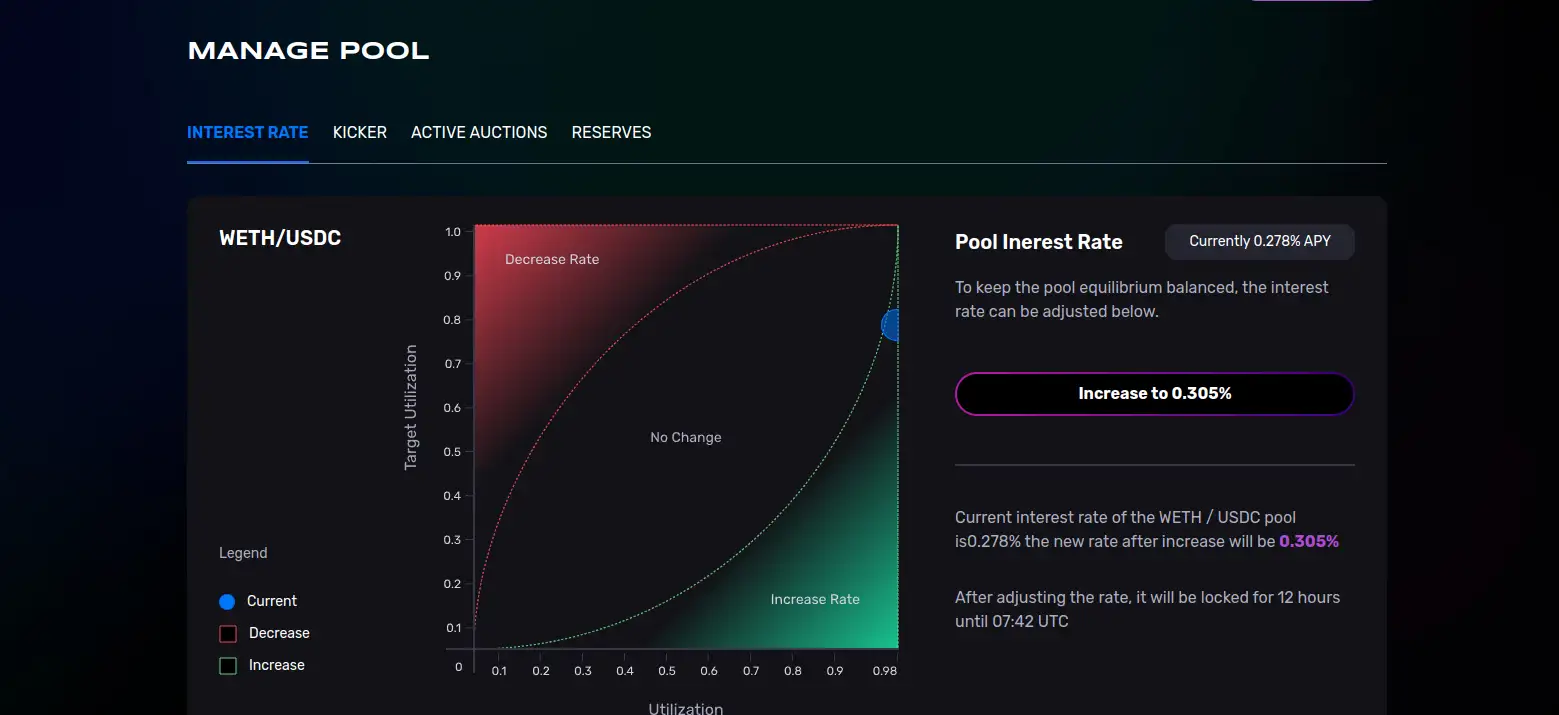The height and width of the screenshot is (715, 1559).
Task: Select the Reserves tab
Action: pyautogui.click(x=611, y=132)
